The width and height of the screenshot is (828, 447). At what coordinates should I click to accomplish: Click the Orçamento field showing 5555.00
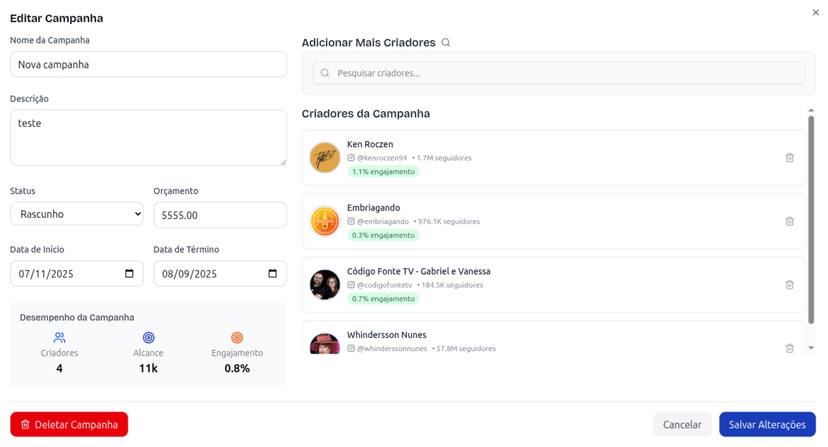(x=220, y=215)
